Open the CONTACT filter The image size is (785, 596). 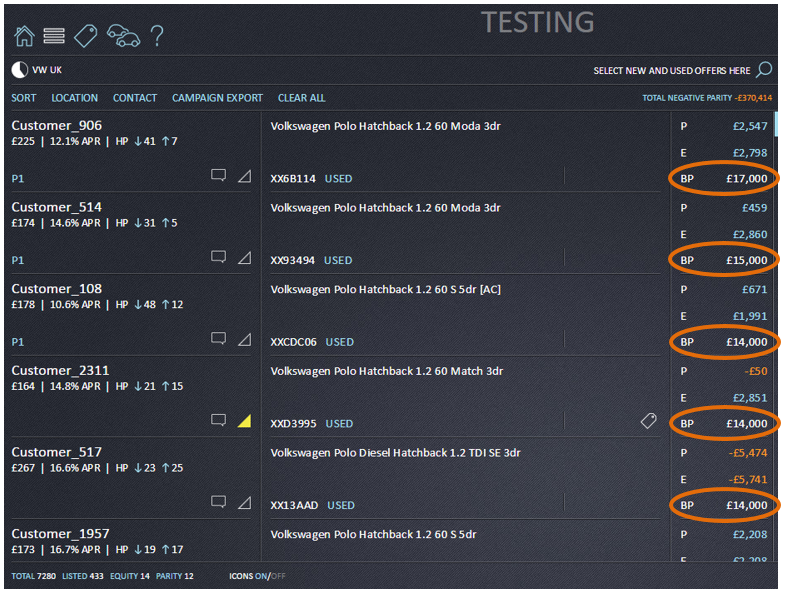tap(135, 98)
